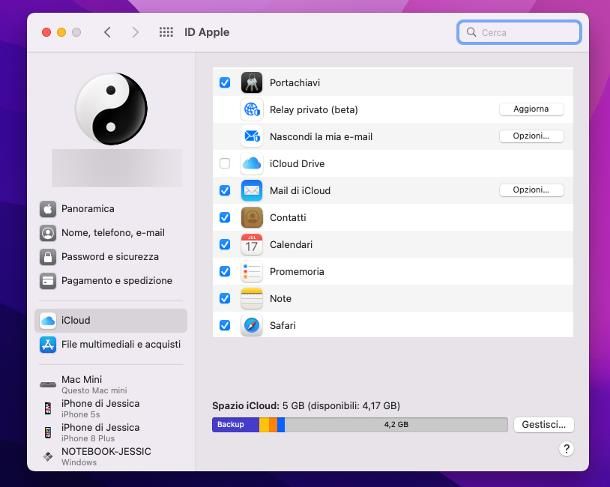Open help with question mark button
Image resolution: width=610 pixels, height=487 pixels.
point(566,449)
